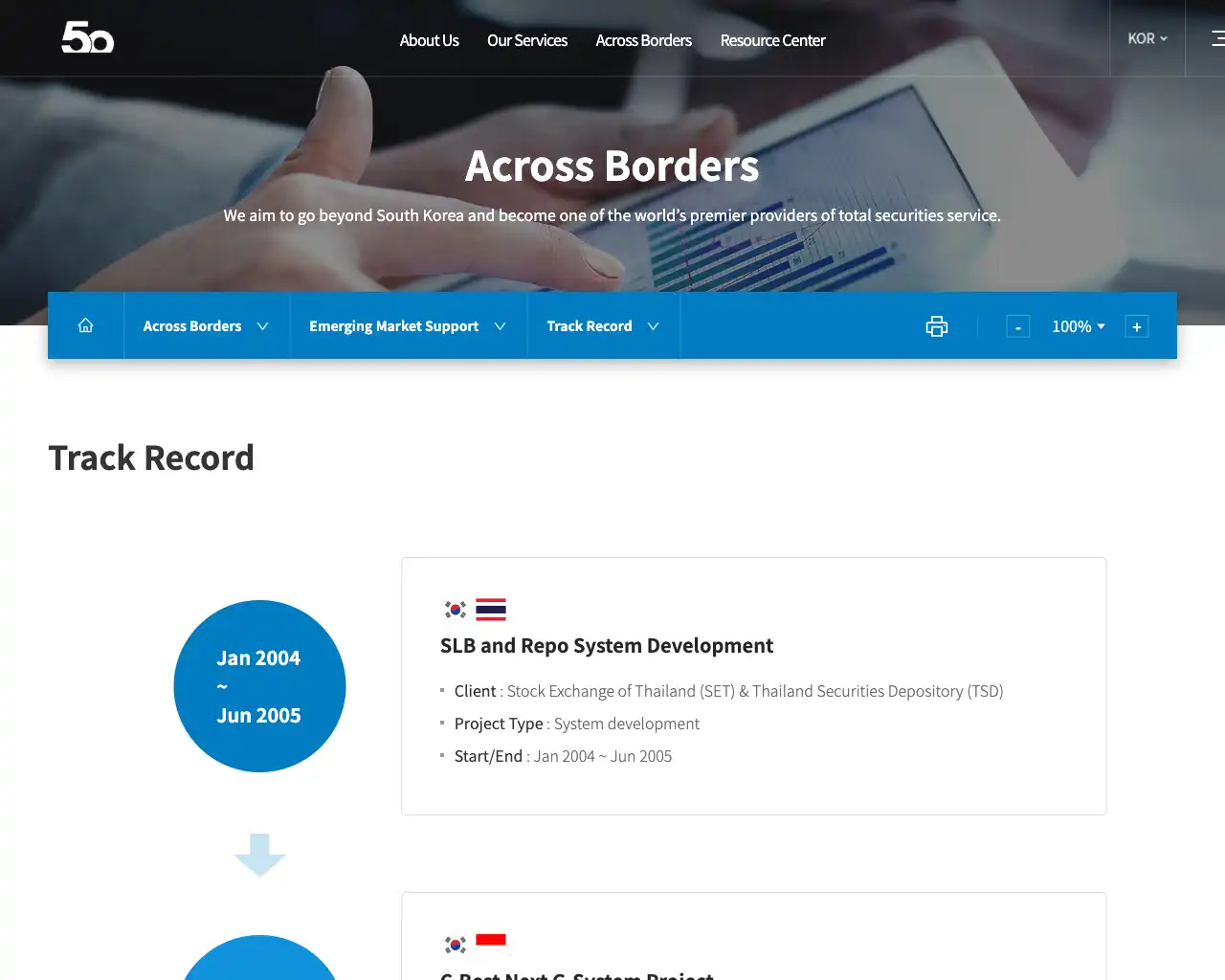Open the KOR language dropdown
Image resolution: width=1225 pixels, height=980 pixels.
(1146, 38)
